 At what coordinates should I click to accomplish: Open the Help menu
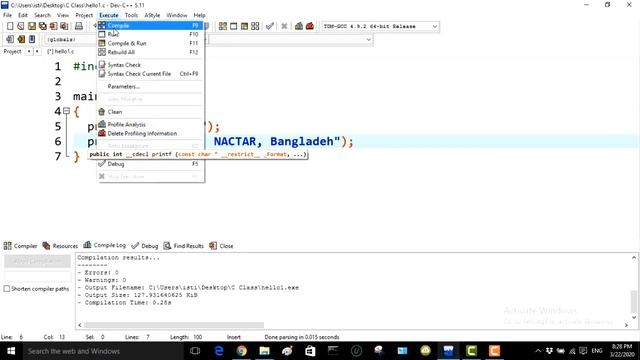[200, 15]
